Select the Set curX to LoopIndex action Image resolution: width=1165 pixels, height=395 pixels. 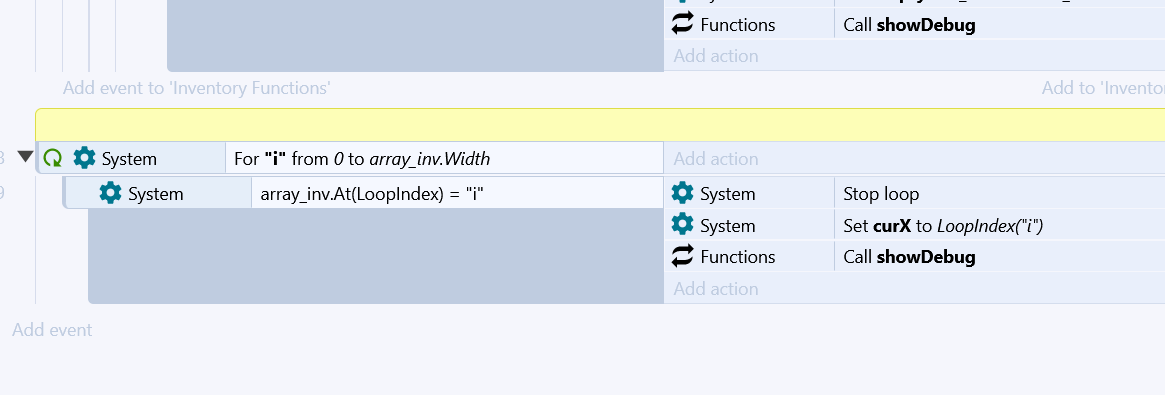coord(999,225)
